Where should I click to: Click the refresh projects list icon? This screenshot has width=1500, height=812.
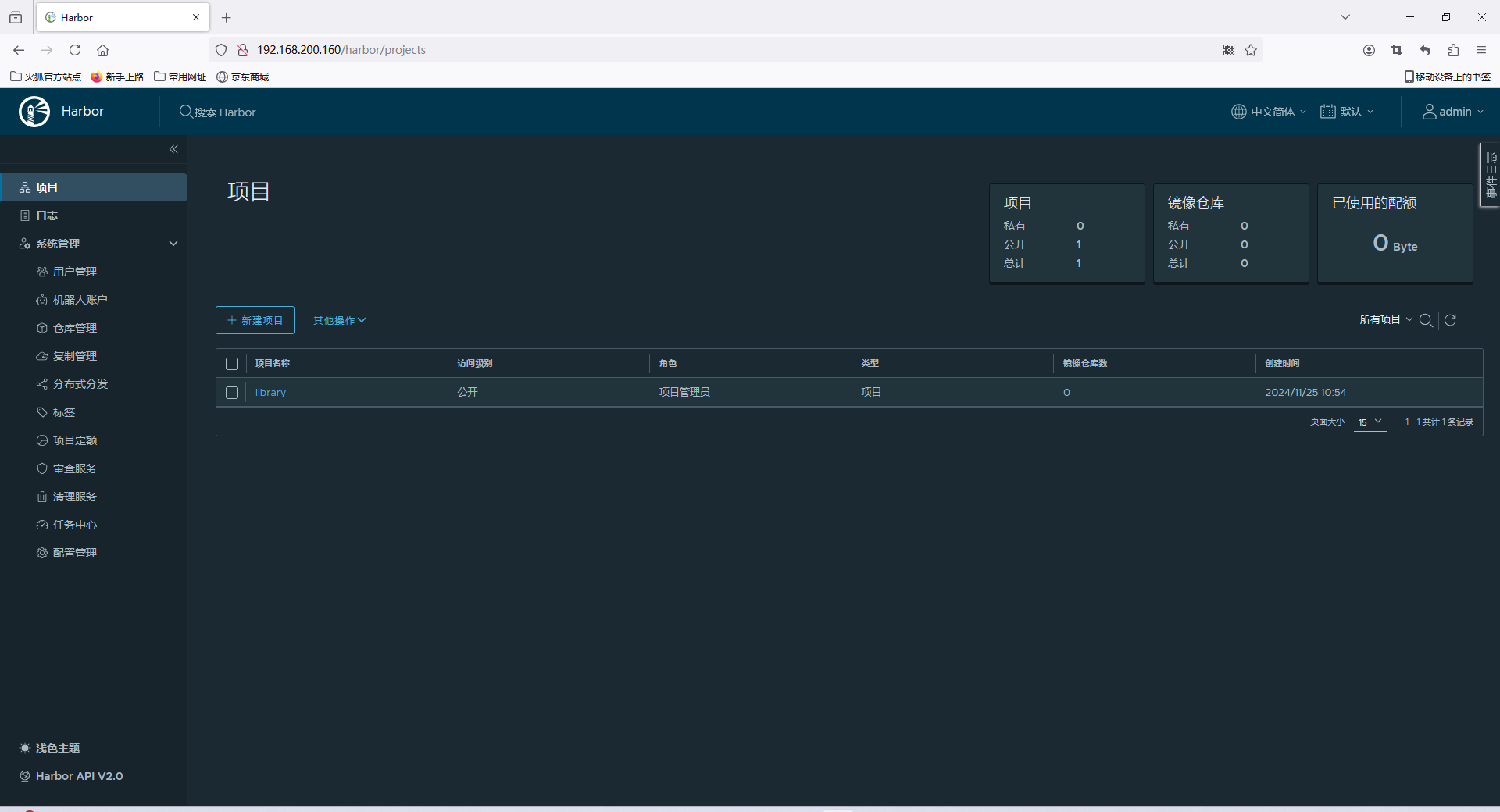(x=1450, y=320)
